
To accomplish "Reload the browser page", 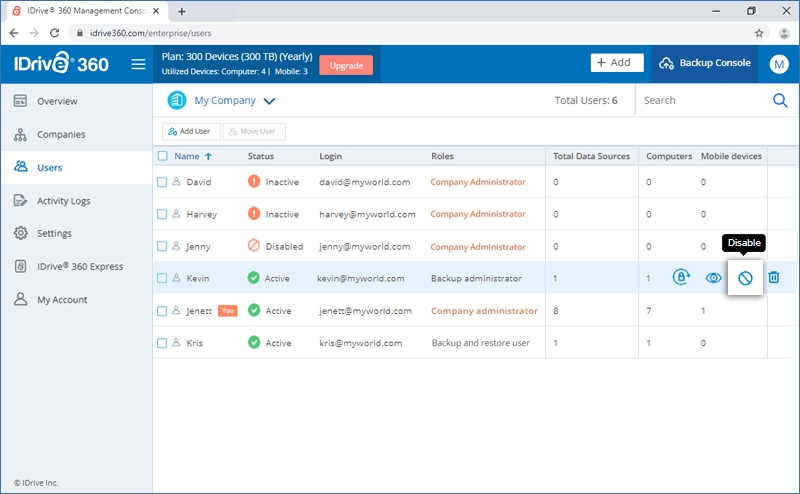I will (55, 33).
